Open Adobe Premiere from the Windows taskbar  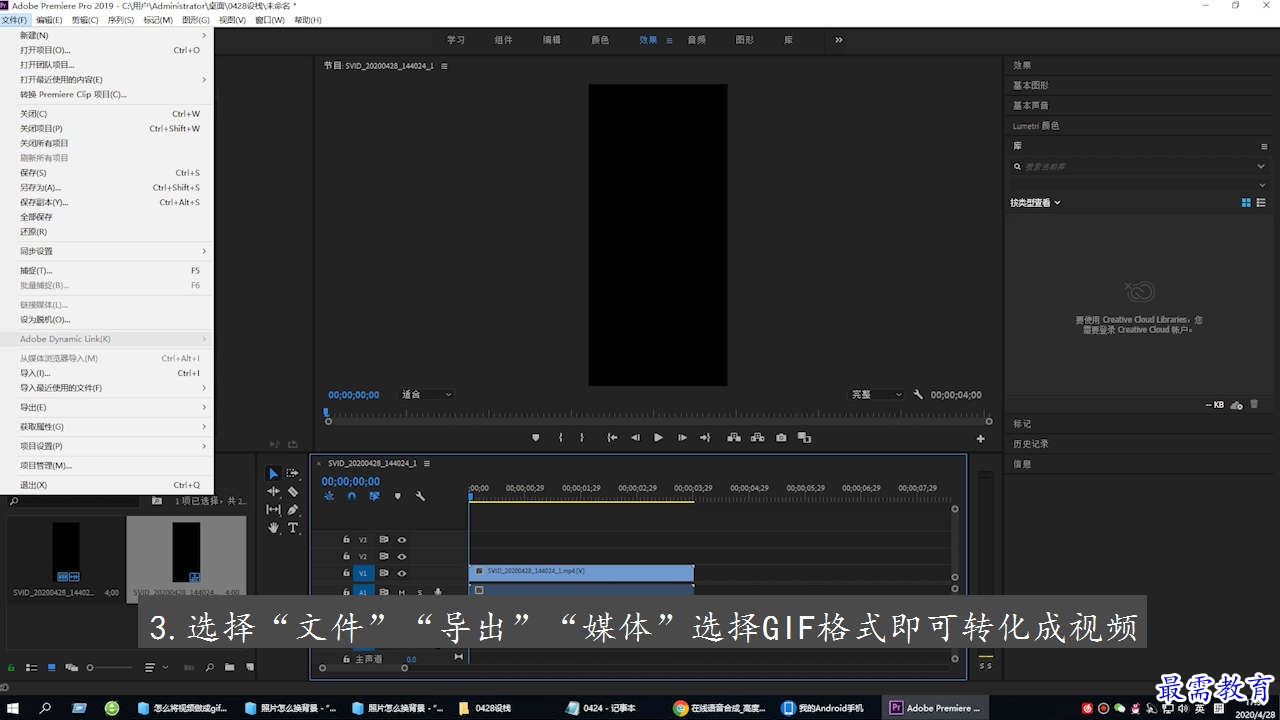point(936,708)
